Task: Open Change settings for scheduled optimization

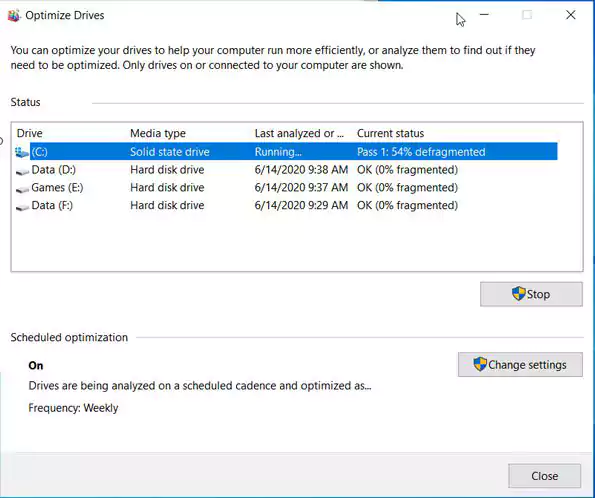Action: point(520,365)
